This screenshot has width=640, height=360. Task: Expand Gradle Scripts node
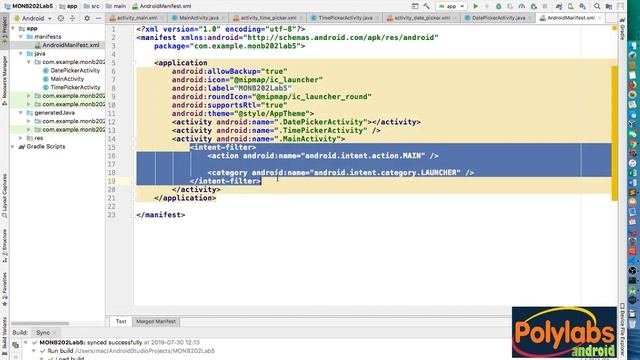13,147
